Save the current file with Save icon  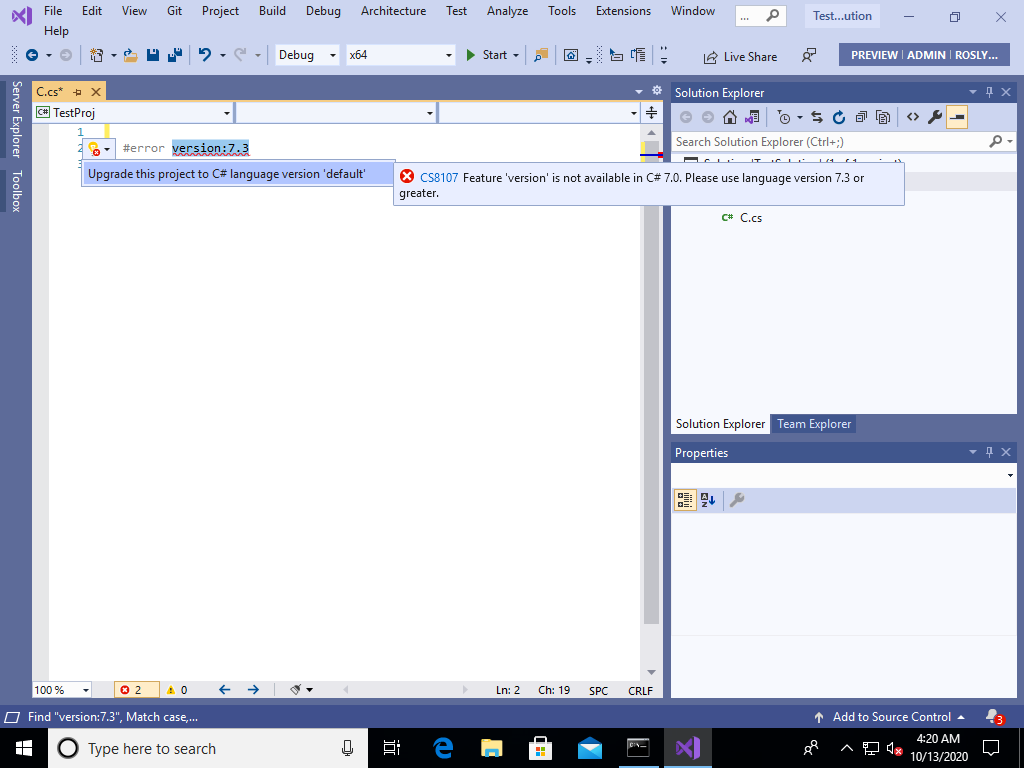[x=153, y=56]
